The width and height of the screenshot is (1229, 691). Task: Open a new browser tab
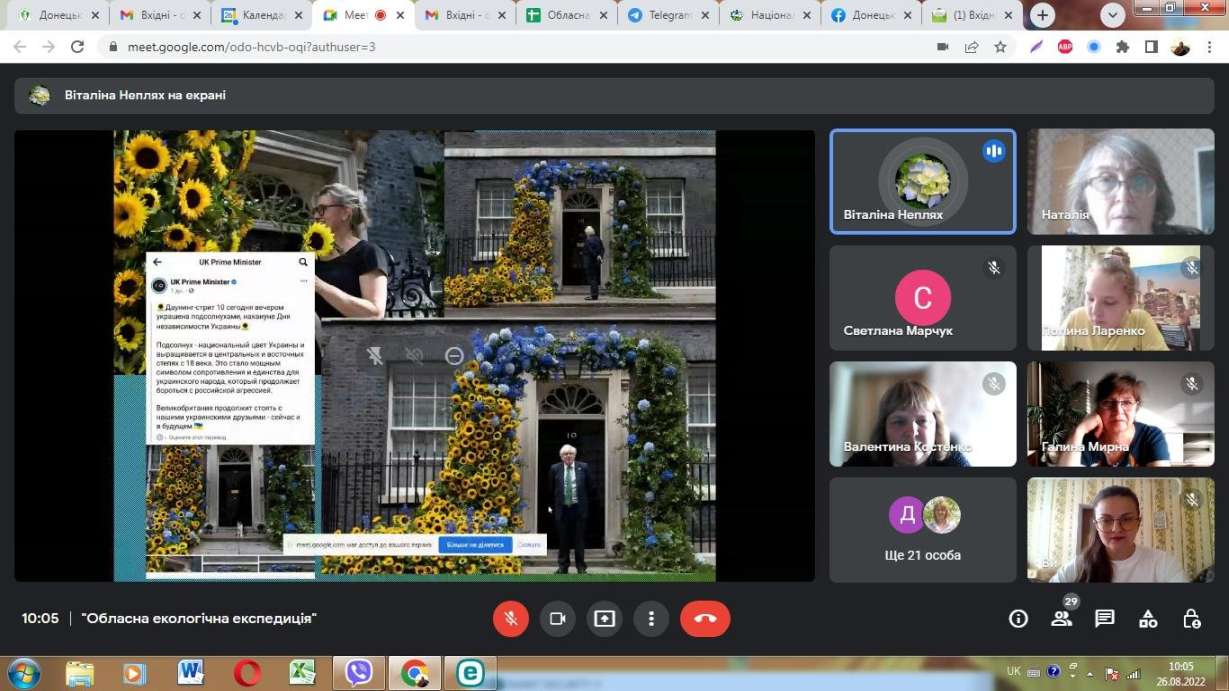[x=1043, y=15]
